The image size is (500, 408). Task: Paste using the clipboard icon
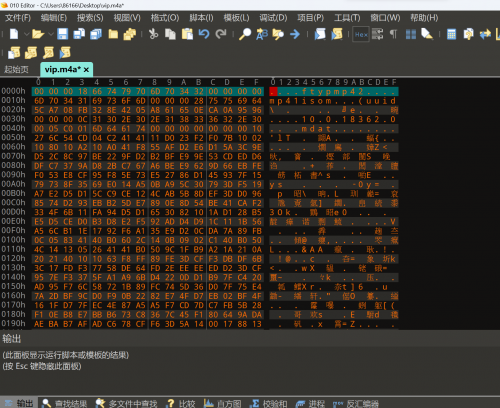point(187,34)
